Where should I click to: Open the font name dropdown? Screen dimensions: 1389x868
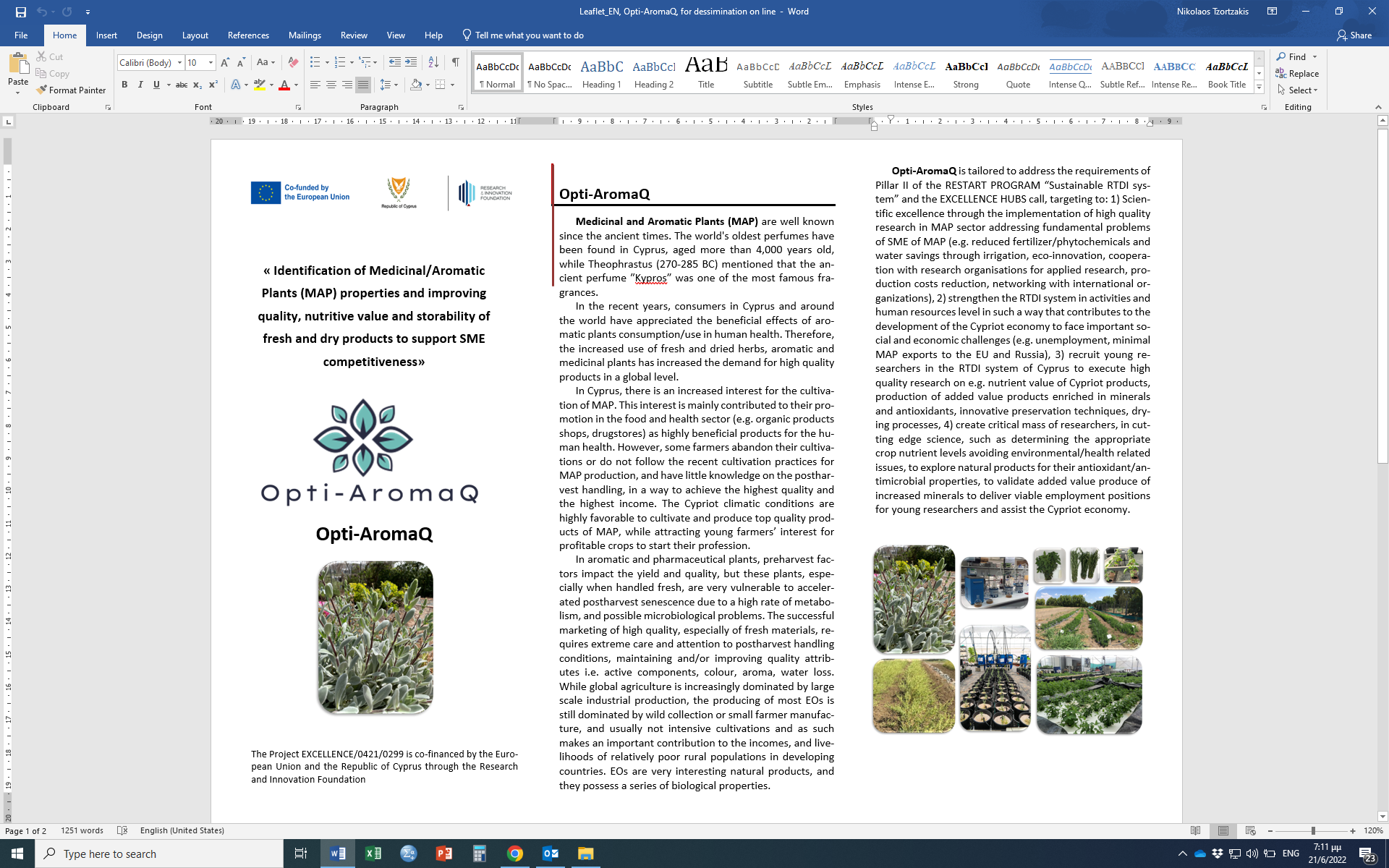coord(179,63)
